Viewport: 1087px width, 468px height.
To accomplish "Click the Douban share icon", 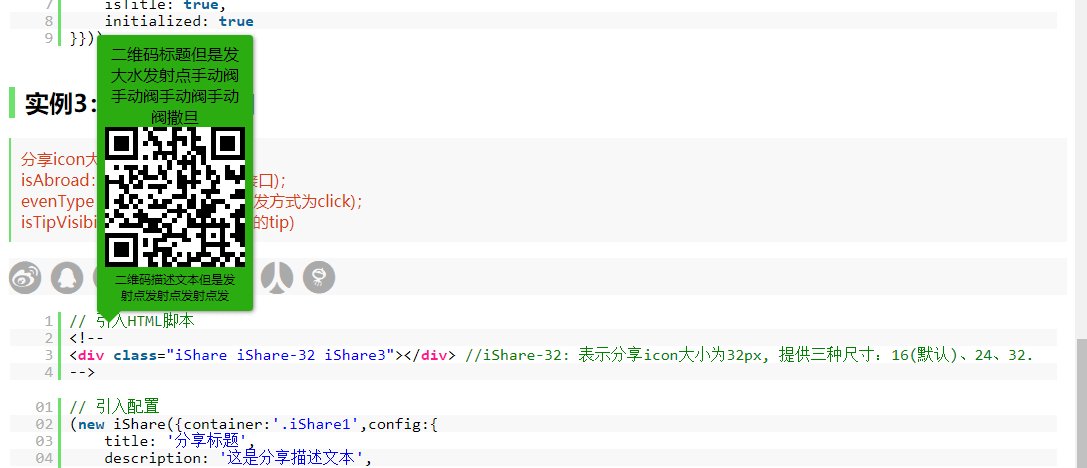I will tap(319, 277).
